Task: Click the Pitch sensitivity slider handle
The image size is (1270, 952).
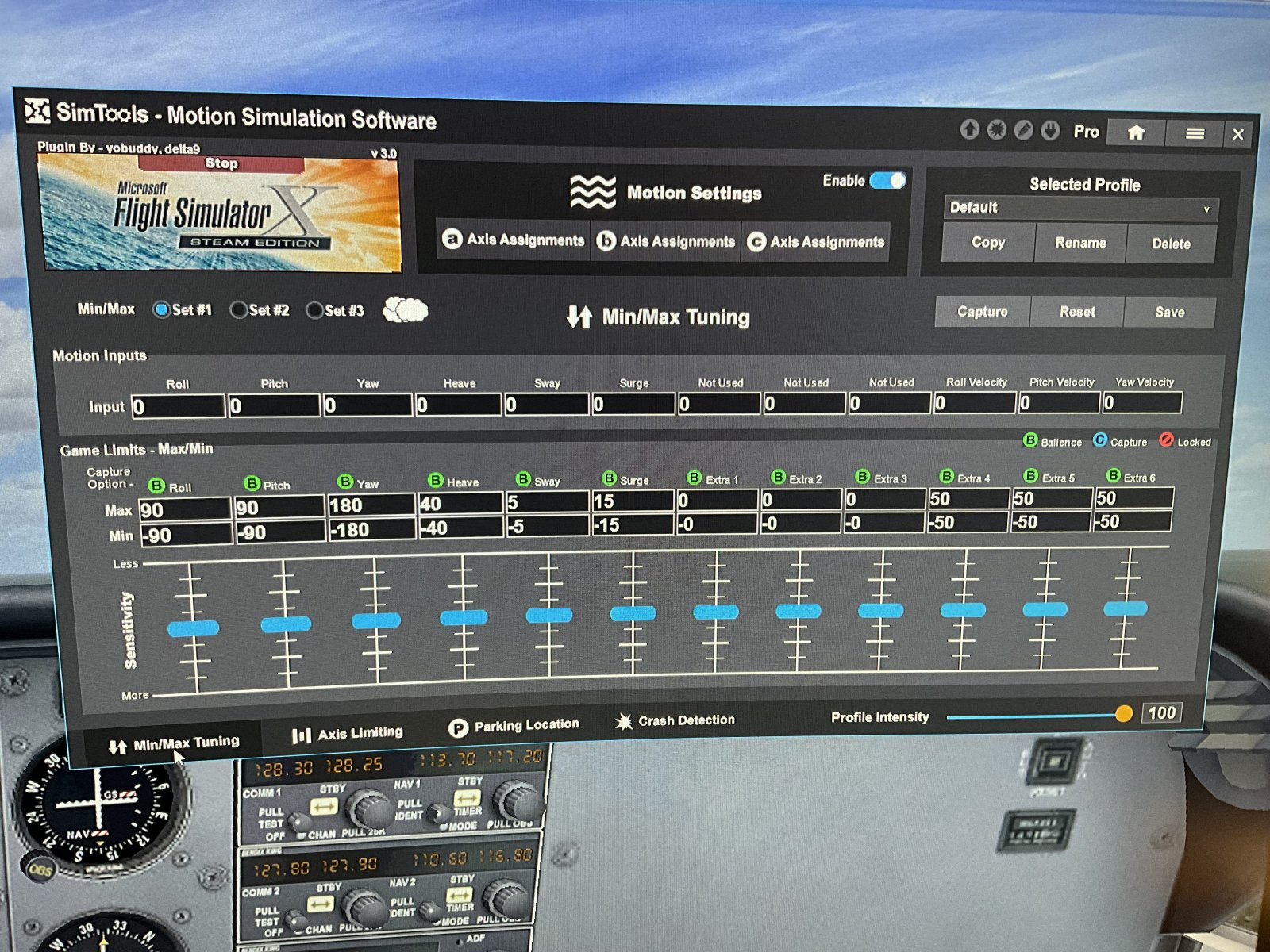Action: tap(286, 624)
